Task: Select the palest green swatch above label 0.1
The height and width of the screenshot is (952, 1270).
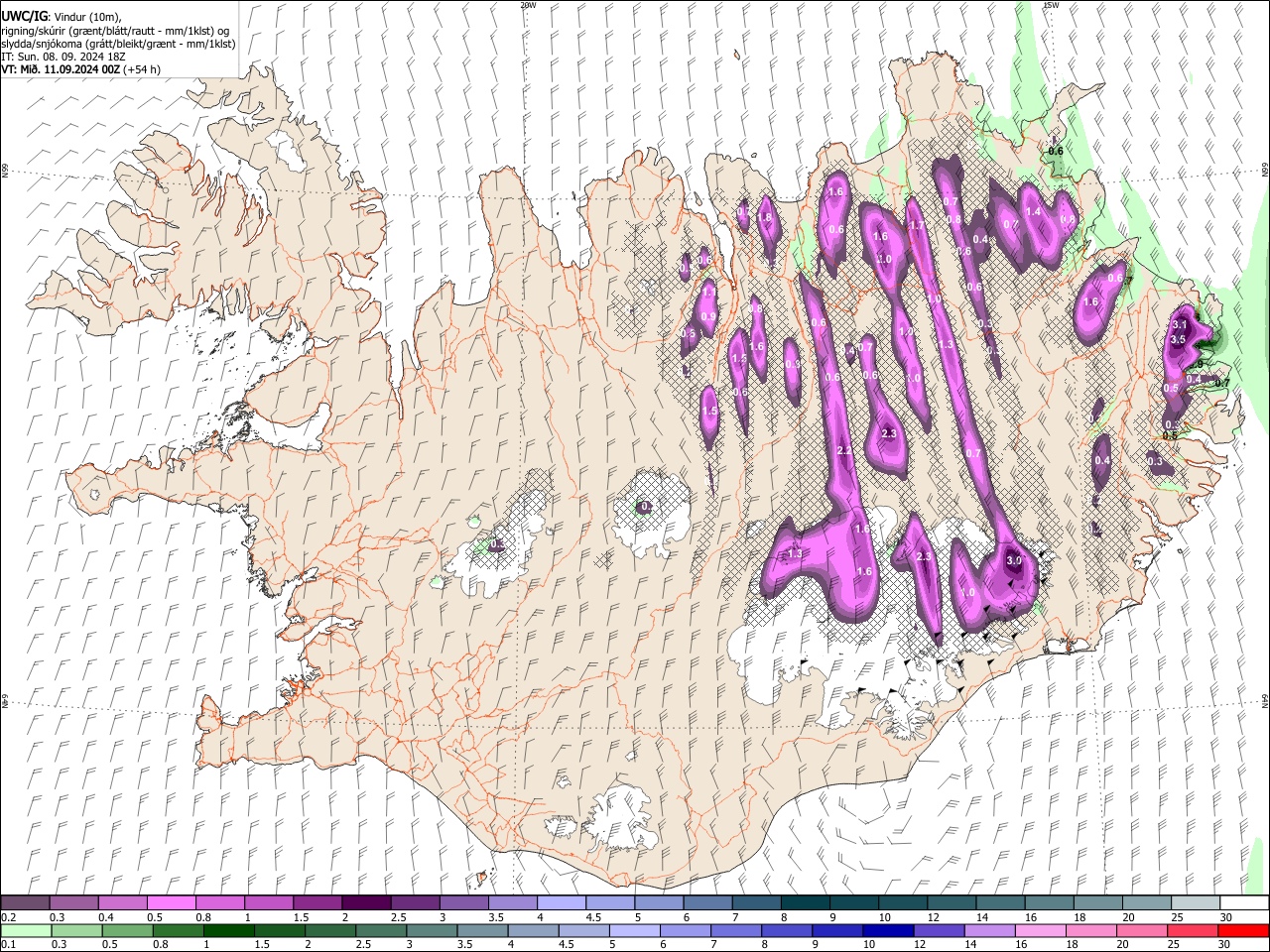Action: point(25,930)
